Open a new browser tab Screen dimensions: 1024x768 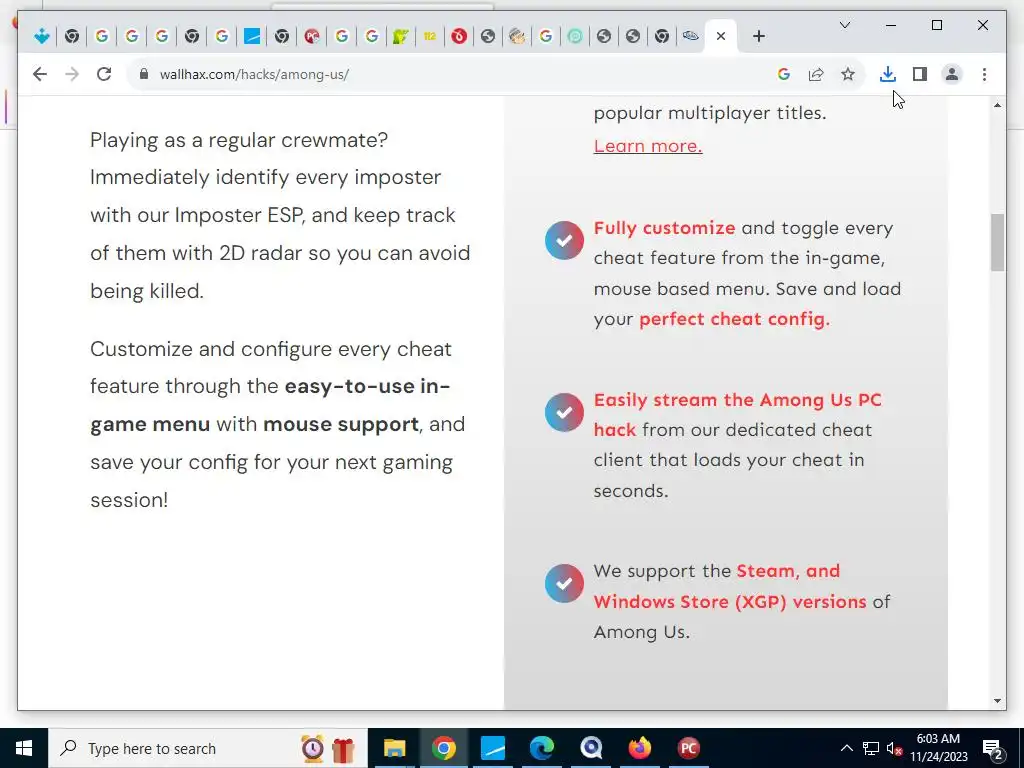coord(758,37)
